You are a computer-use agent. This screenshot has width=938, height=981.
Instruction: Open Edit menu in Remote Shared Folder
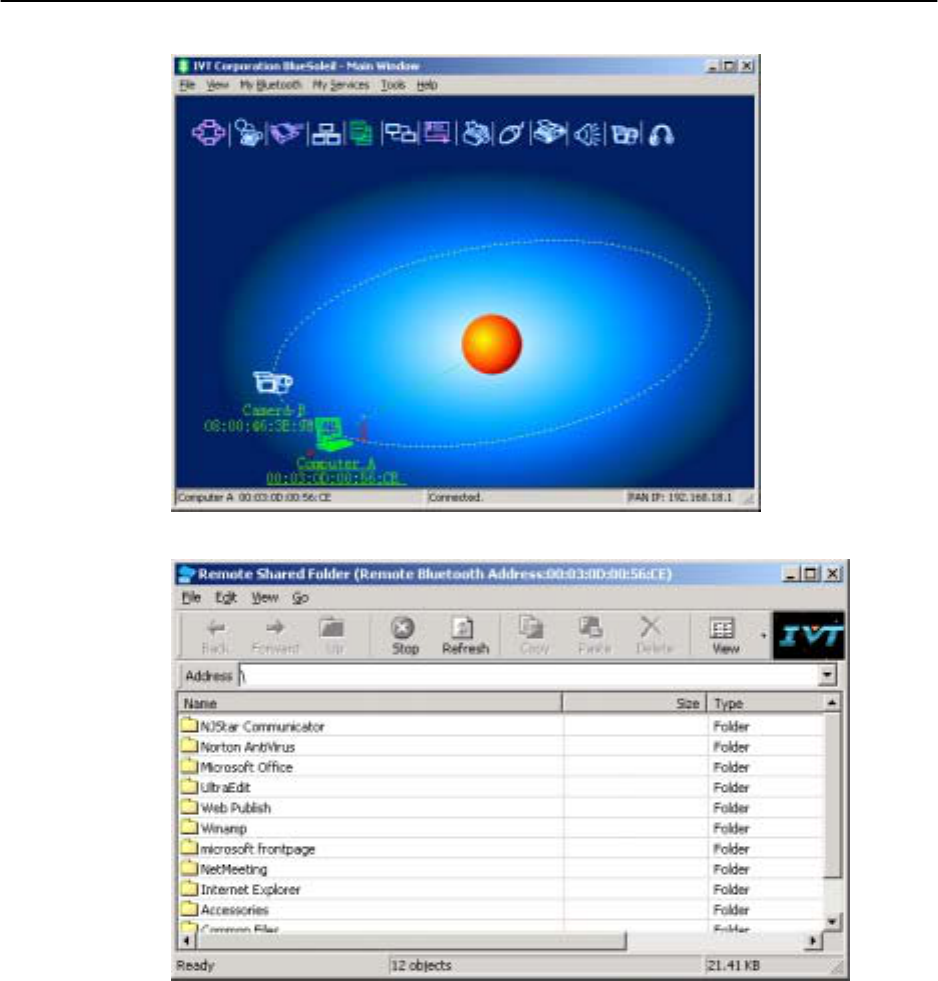pyautogui.click(x=226, y=597)
